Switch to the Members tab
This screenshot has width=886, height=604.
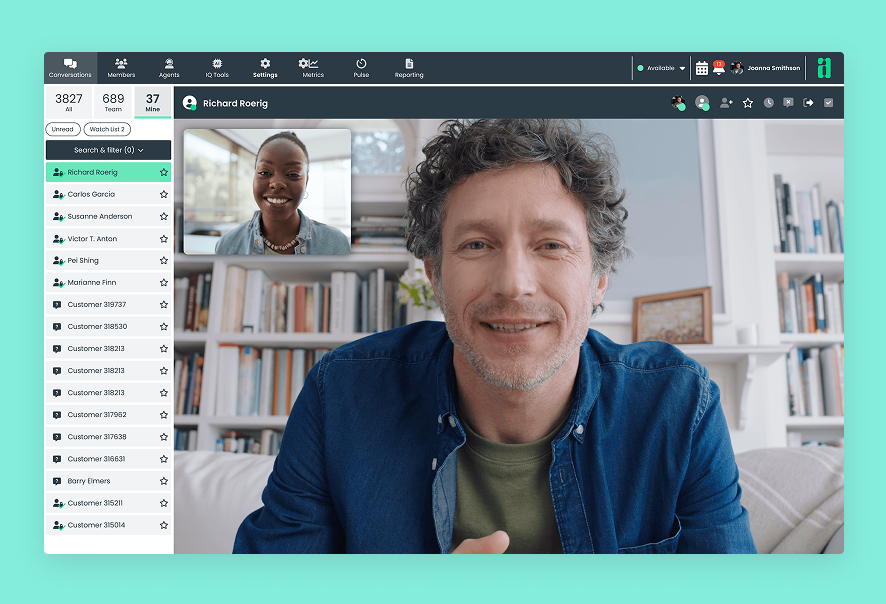click(x=121, y=68)
